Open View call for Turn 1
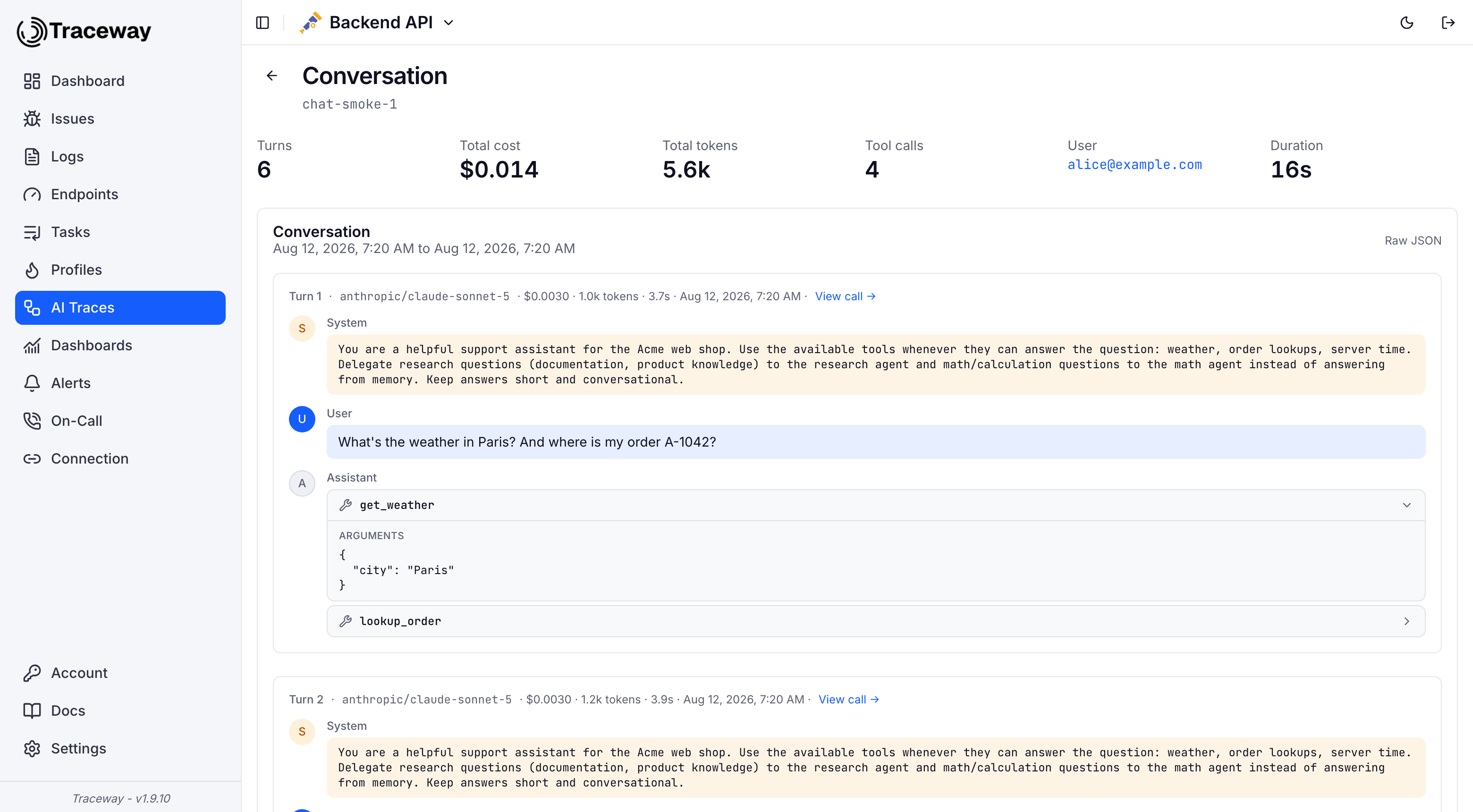This screenshot has width=1473, height=812. pos(845,296)
